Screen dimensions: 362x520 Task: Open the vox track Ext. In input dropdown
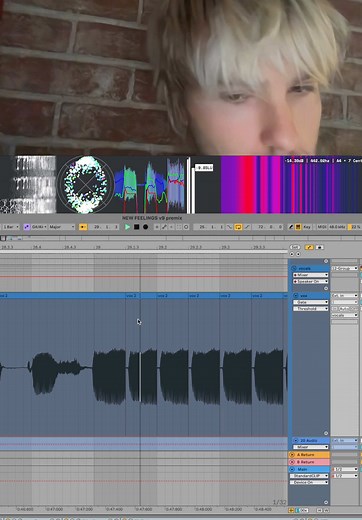coord(344,296)
